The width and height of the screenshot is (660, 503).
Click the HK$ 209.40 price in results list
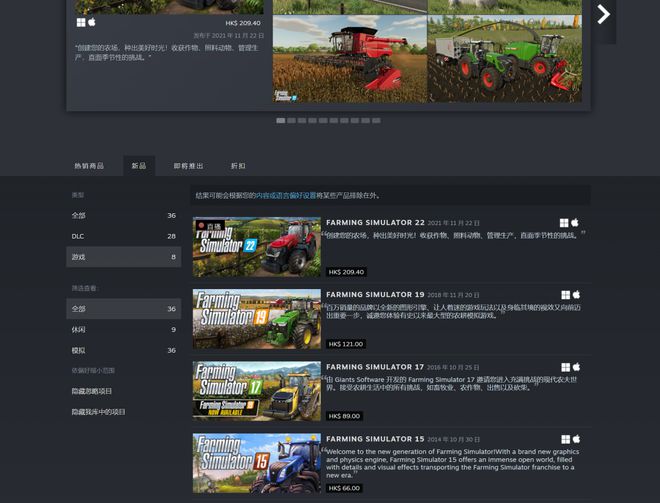point(346,272)
